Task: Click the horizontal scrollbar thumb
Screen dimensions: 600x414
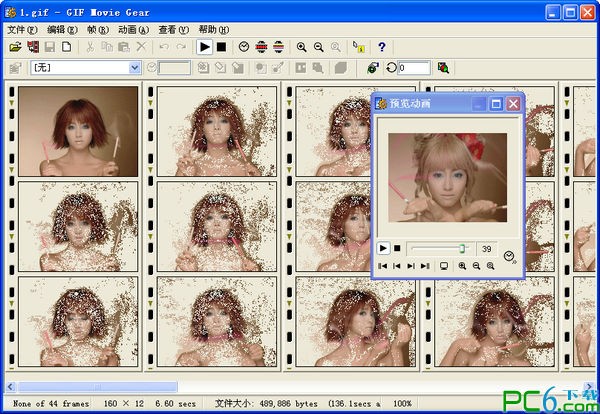Action: pos(97,387)
